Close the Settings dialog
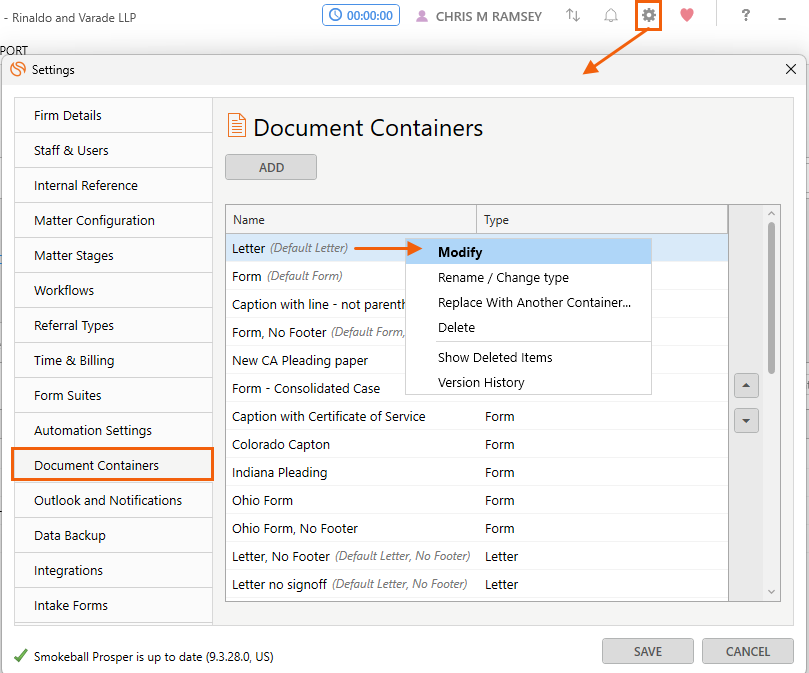 click(790, 69)
